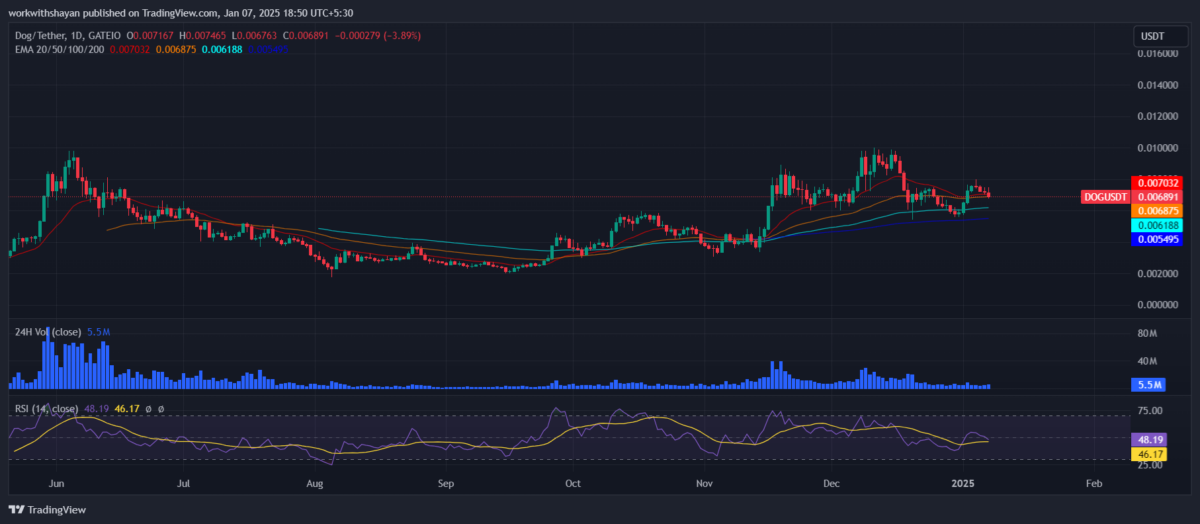The width and height of the screenshot is (1200, 524).
Task: Click the orange 0.006875 EMA price tag
Action: (x=1157, y=211)
